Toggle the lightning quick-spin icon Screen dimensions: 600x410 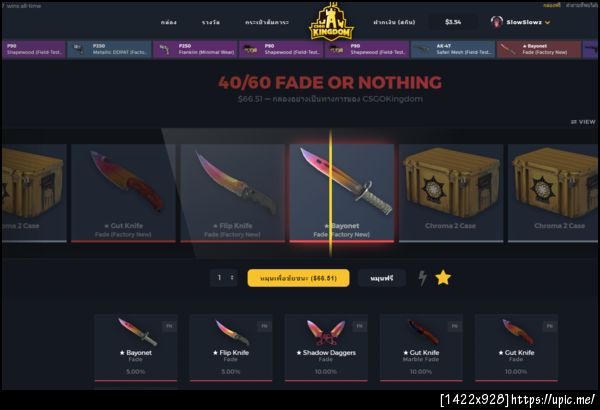pyautogui.click(x=422, y=278)
